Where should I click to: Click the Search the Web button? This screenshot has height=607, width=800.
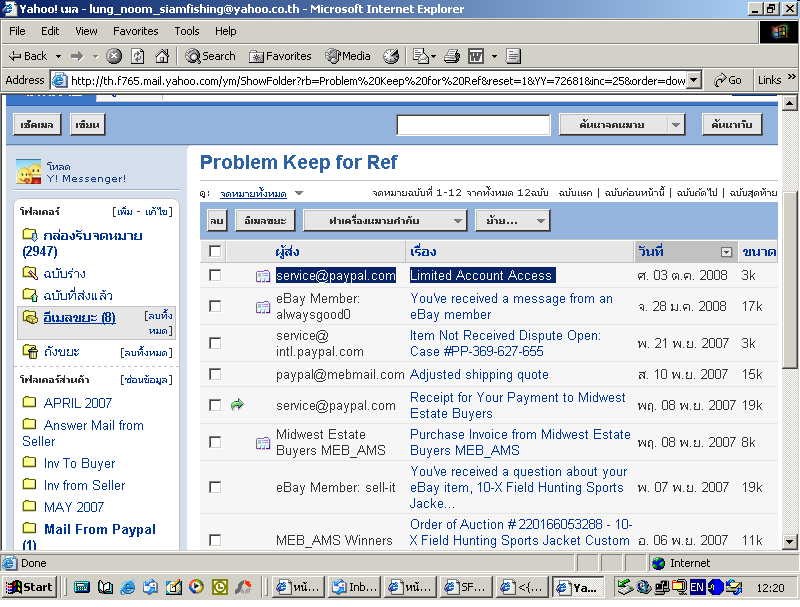pos(732,124)
